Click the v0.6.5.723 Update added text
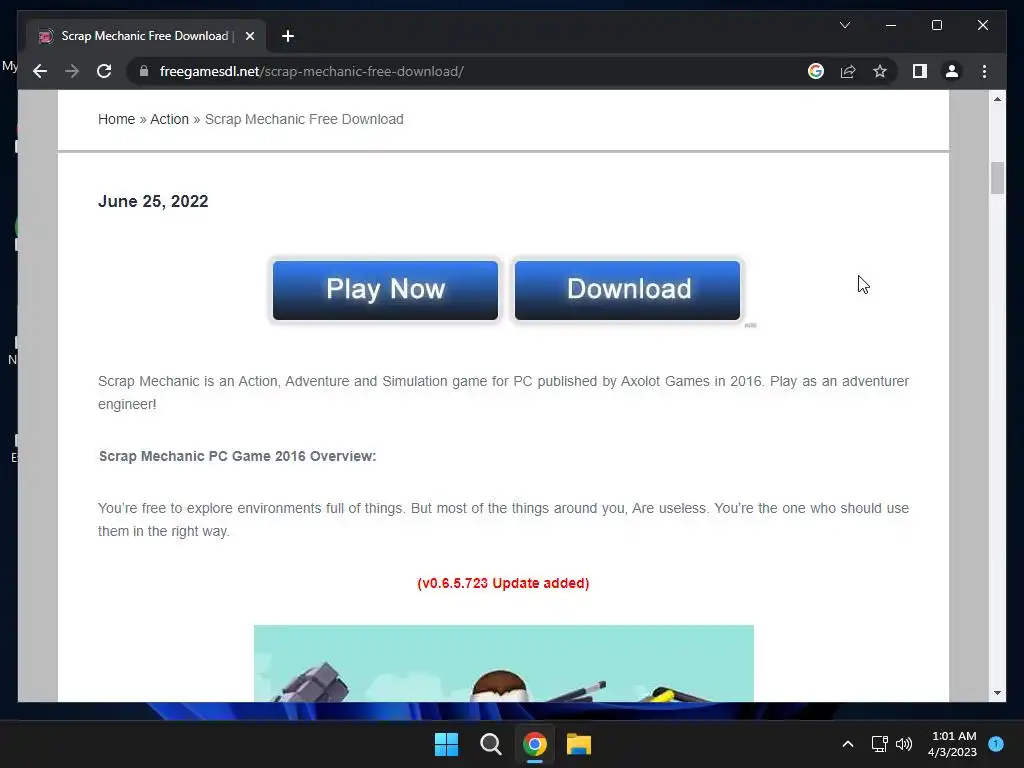1024x768 pixels. tap(503, 583)
